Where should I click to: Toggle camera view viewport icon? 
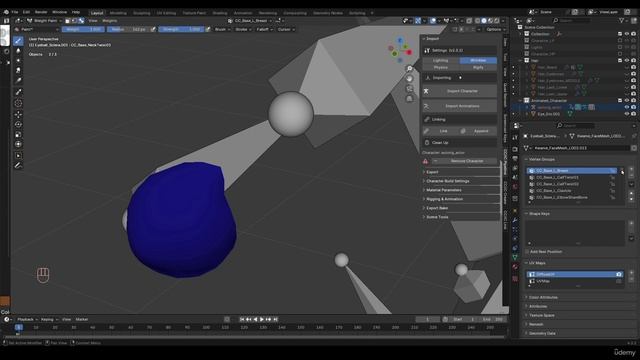click(409, 89)
